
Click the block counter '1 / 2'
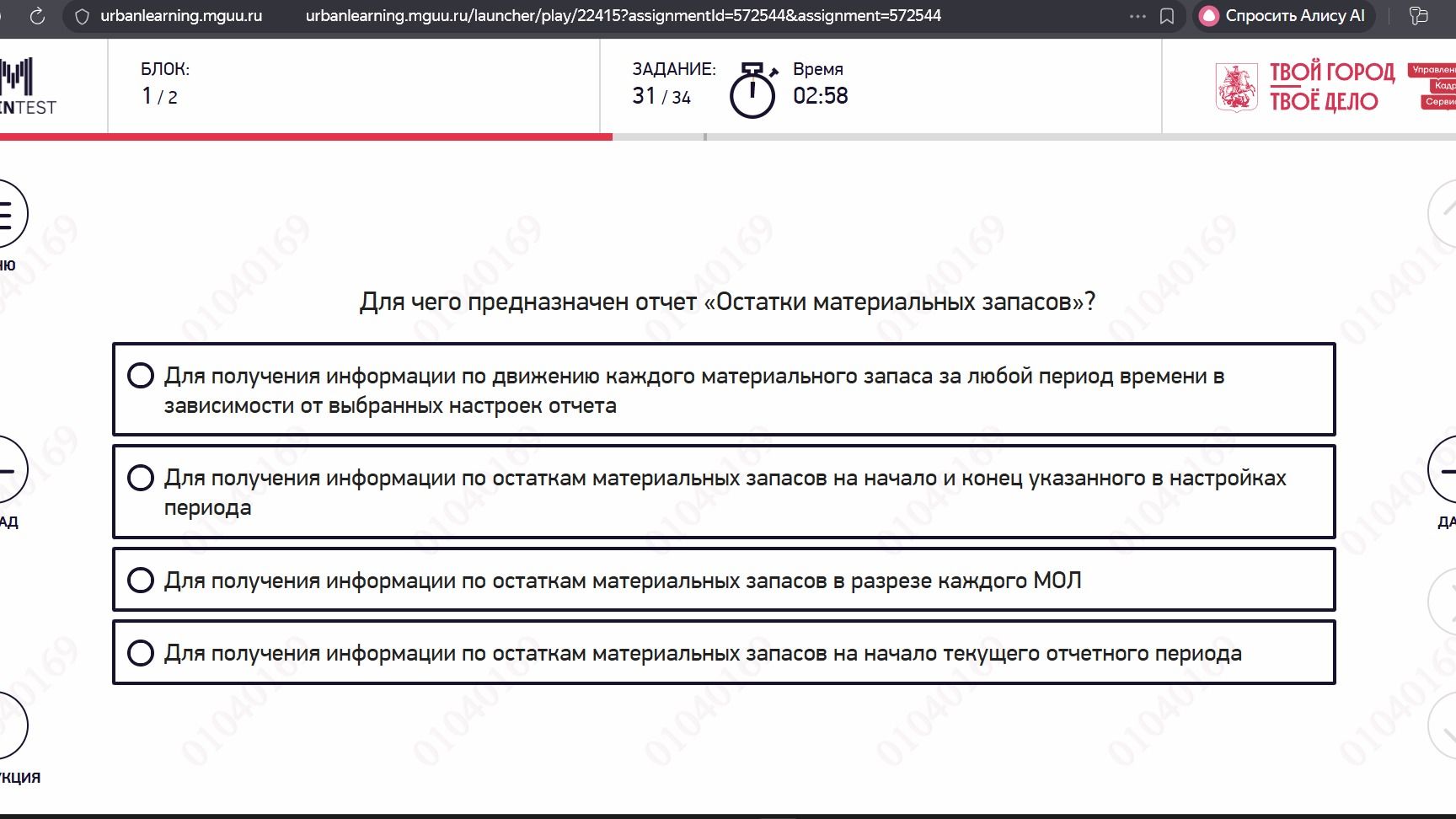(x=159, y=96)
